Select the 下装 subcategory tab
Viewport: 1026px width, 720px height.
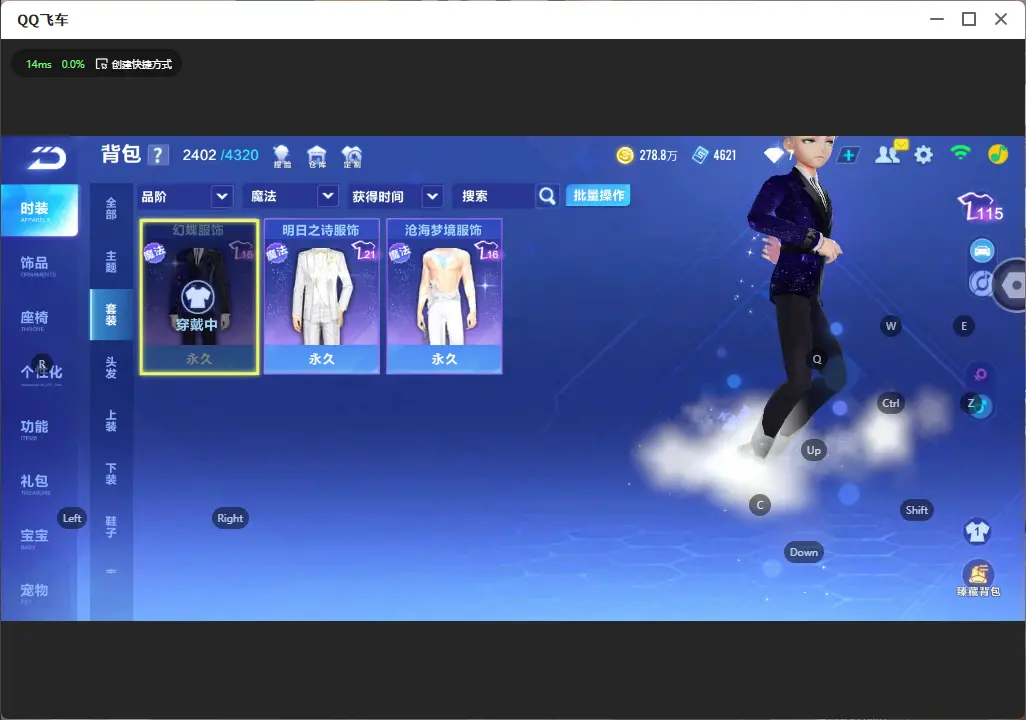(x=111, y=474)
